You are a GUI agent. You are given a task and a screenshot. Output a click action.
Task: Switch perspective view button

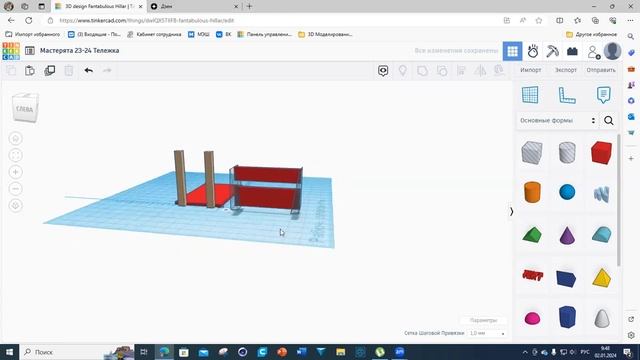[16, 205]
